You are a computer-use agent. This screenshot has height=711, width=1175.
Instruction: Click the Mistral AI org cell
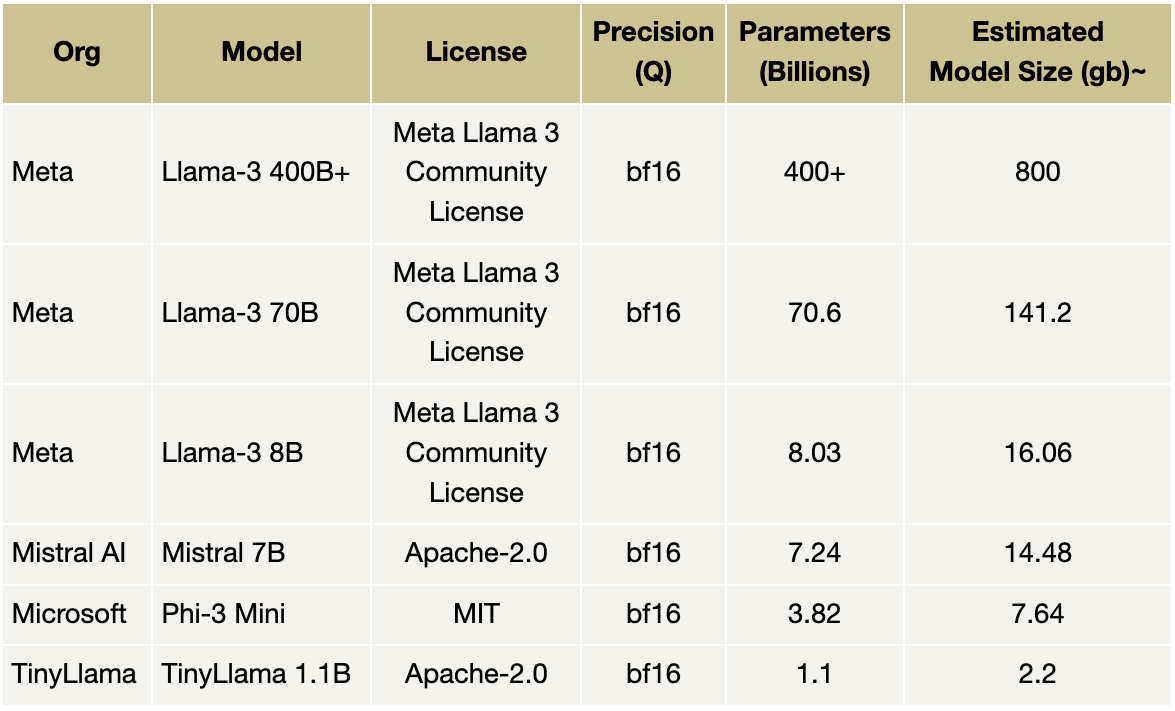[69, 553]
